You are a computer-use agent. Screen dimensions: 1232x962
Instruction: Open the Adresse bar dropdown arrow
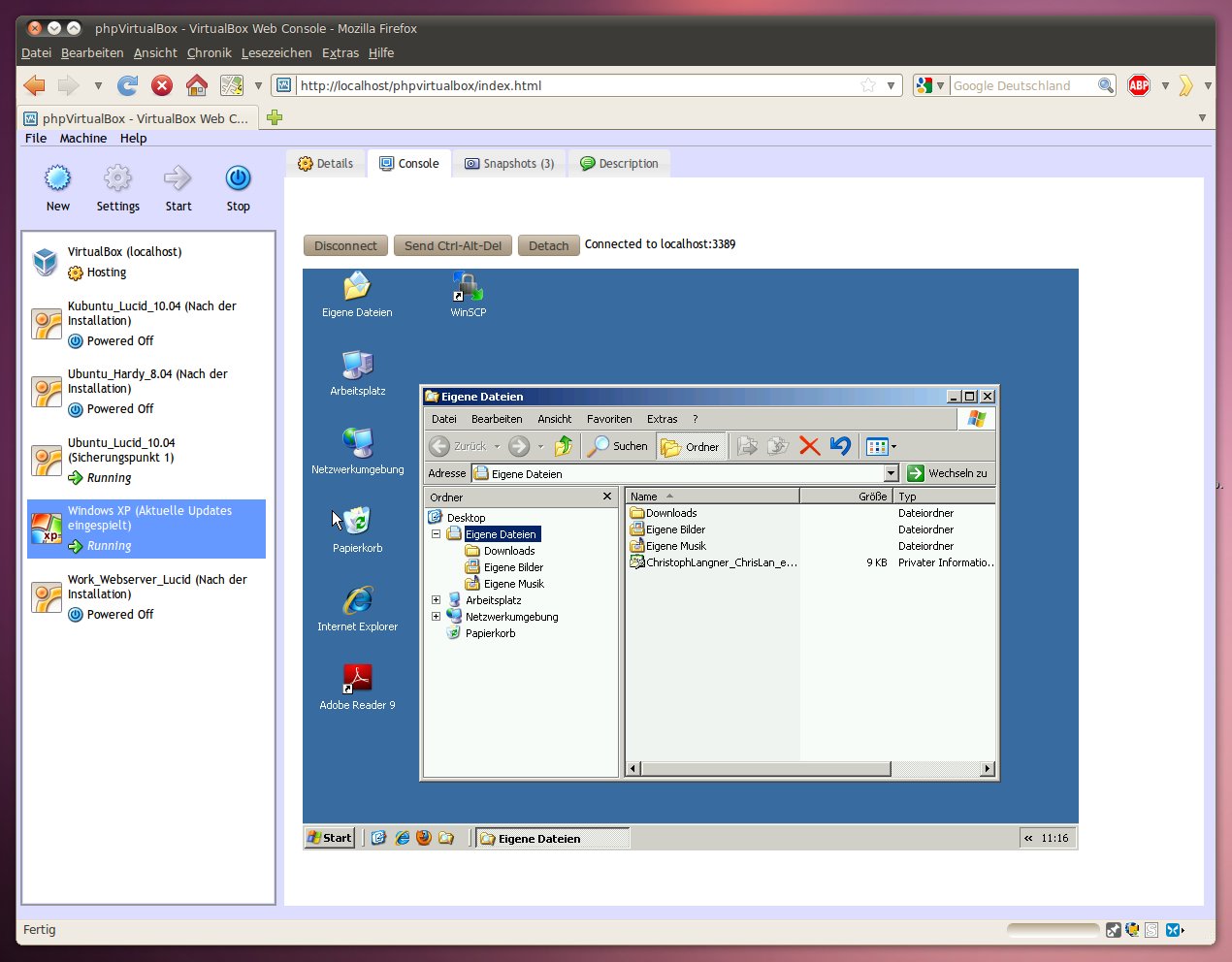click(x=891, y=473)
